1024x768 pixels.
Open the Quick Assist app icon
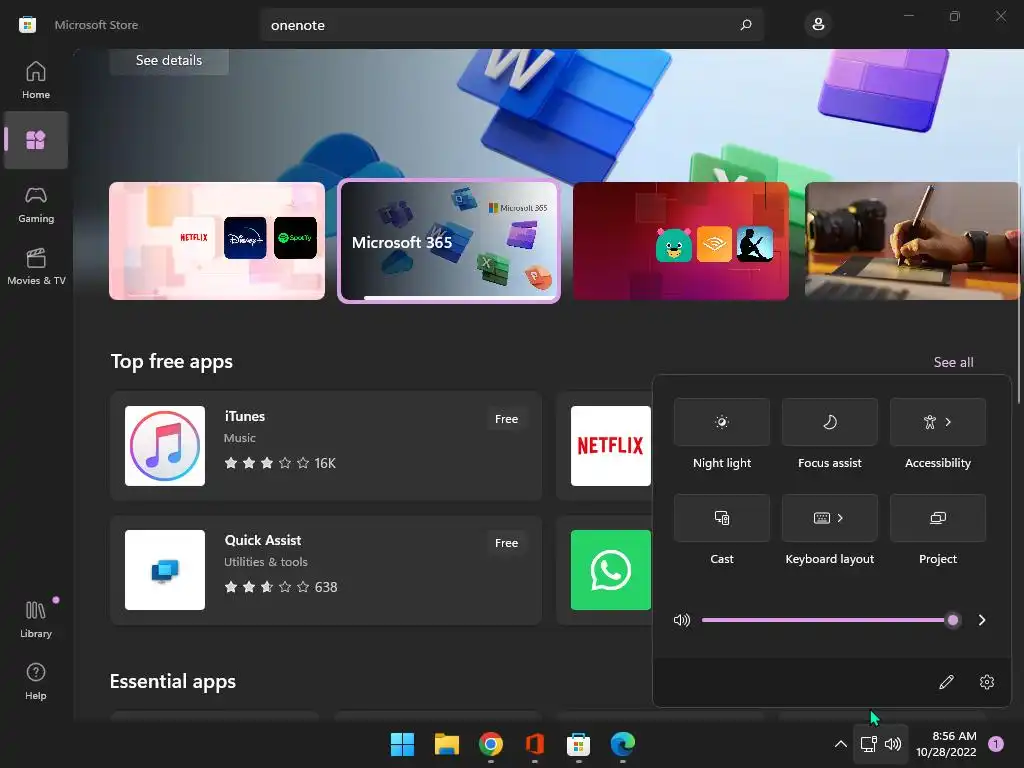pos(165,570)
